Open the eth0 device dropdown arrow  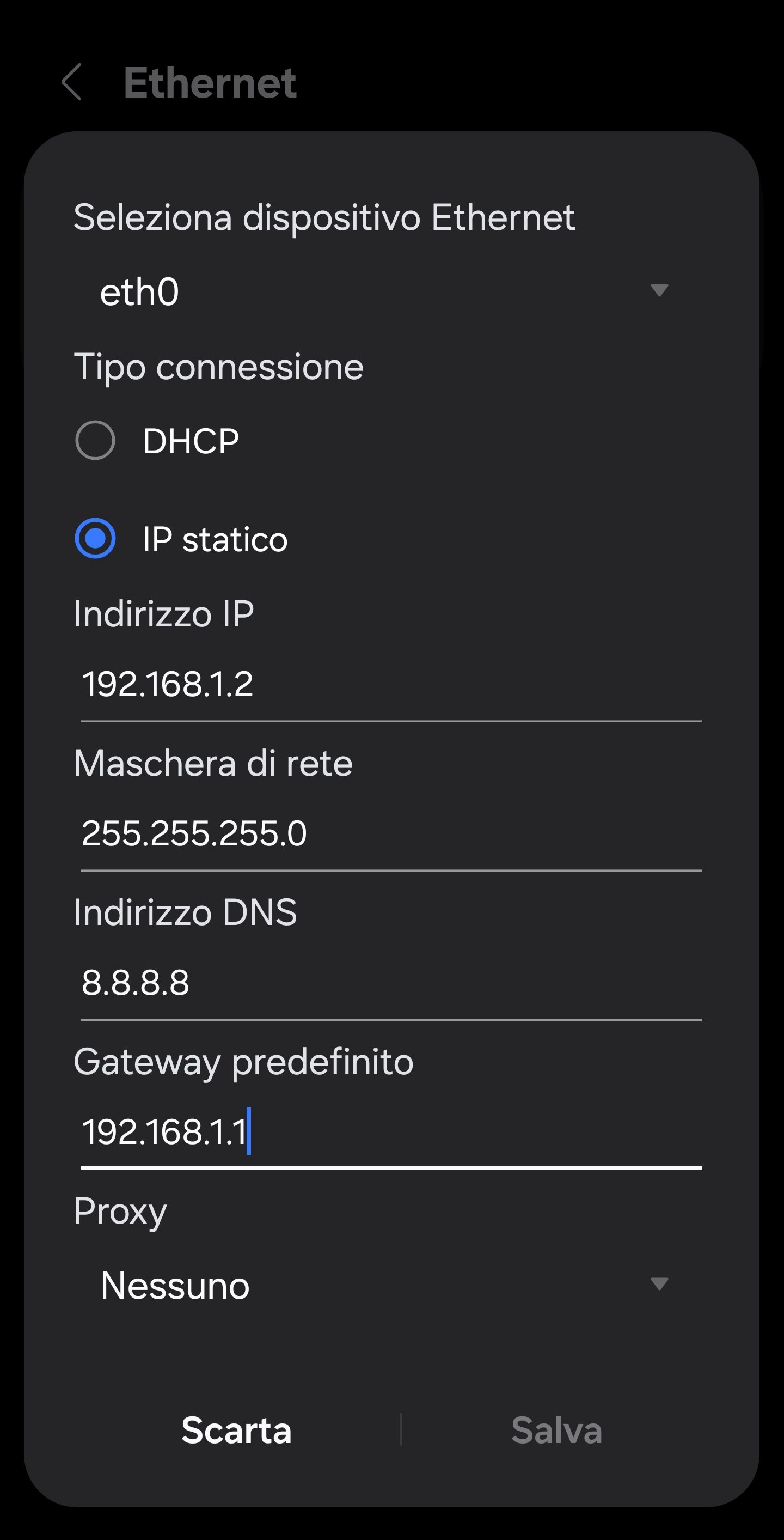pyautogui.click(x=659, y=290)
